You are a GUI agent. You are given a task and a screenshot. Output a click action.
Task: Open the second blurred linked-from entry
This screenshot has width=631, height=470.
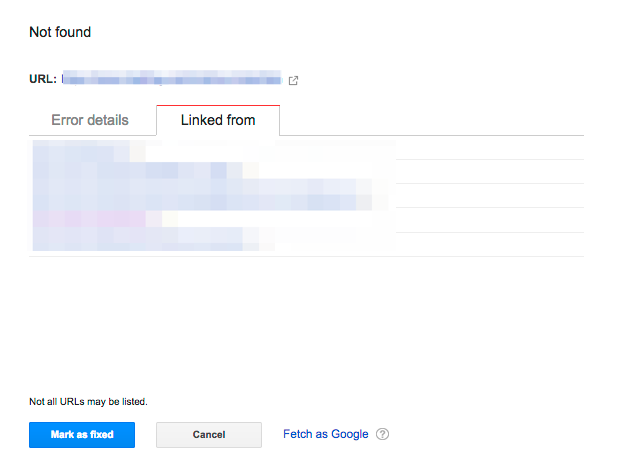[146, 171]
